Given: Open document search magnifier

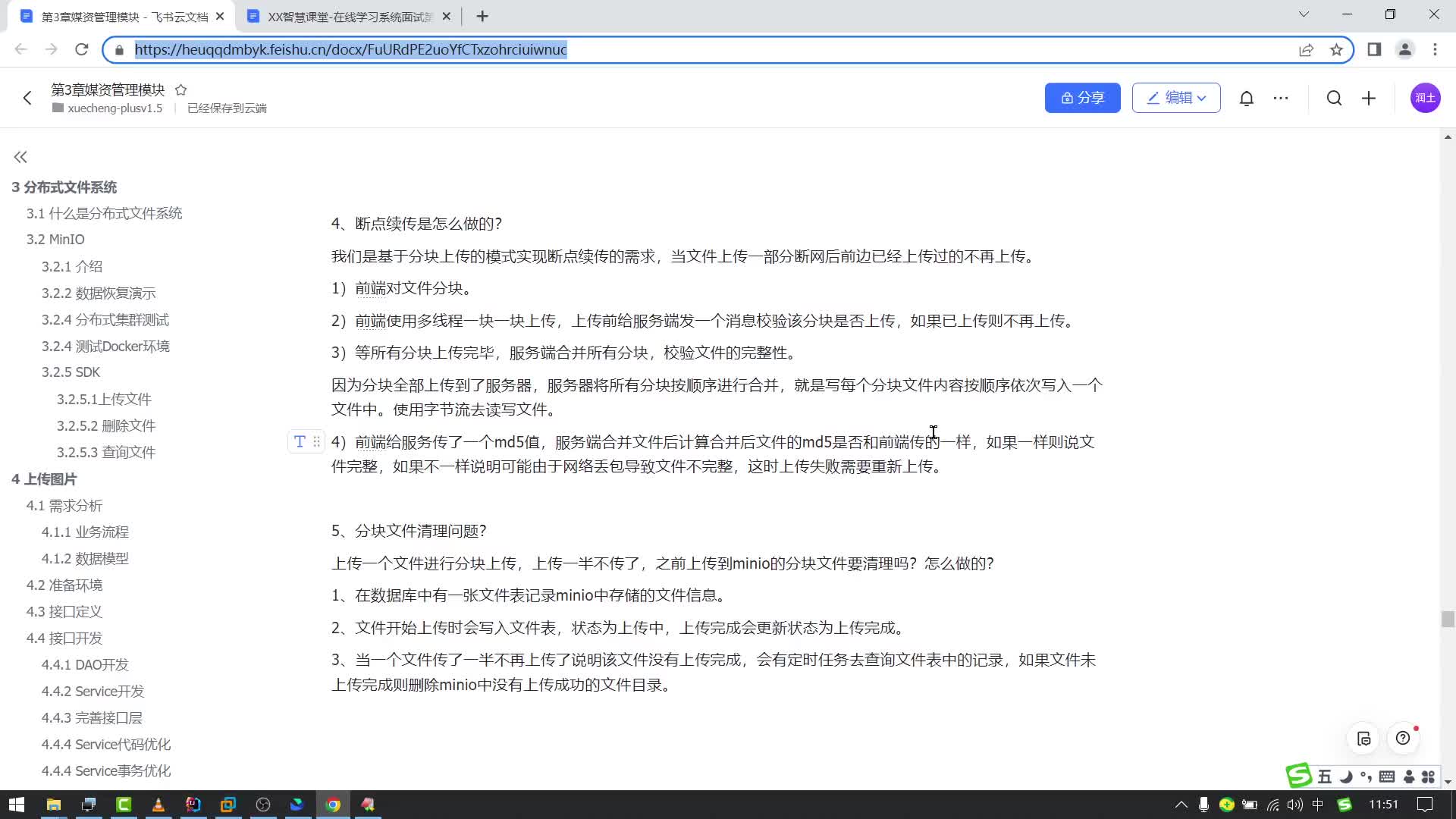Looking at the screenshot, I should [1334, 98].
